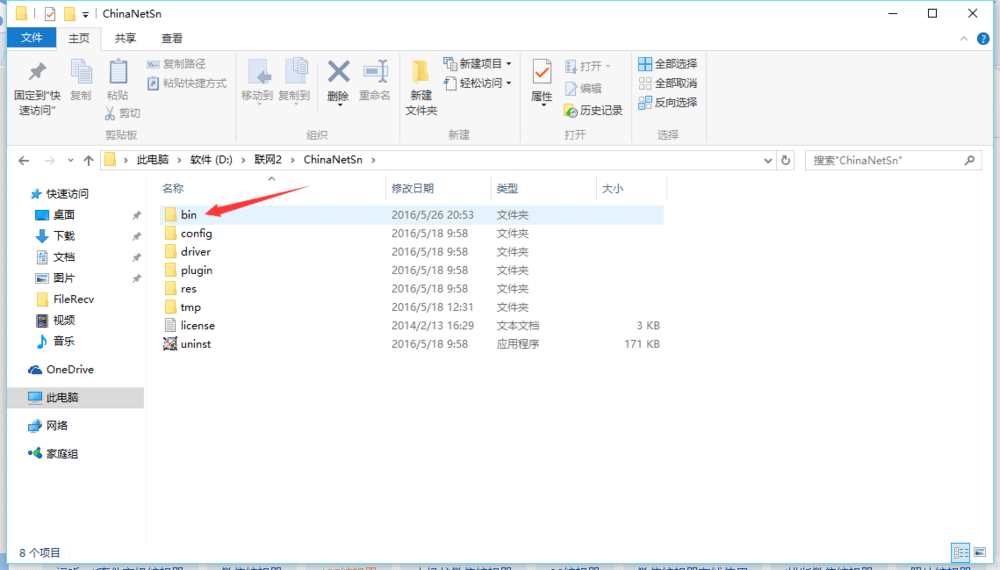Click the search ChinaNetSn input box

(893, 160)
